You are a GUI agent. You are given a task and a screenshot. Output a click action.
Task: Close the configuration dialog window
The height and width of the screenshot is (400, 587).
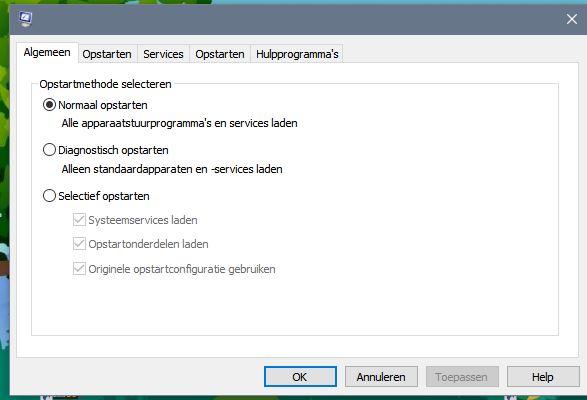pos(572,19)
